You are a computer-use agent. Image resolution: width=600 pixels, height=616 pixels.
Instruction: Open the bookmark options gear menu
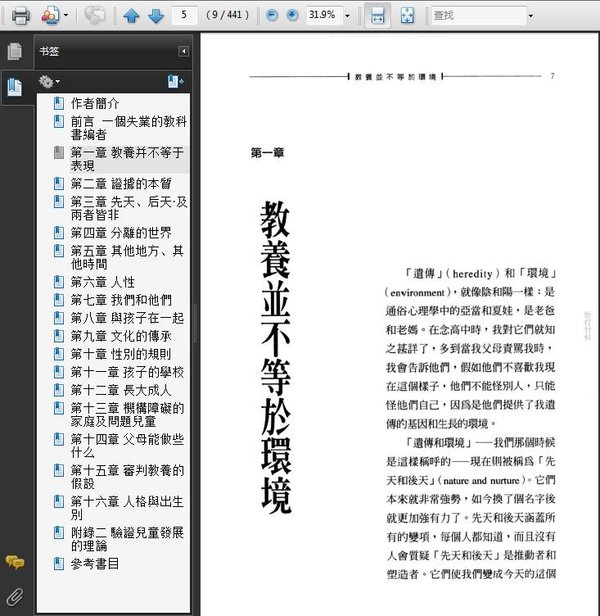[x=49, y=82]
